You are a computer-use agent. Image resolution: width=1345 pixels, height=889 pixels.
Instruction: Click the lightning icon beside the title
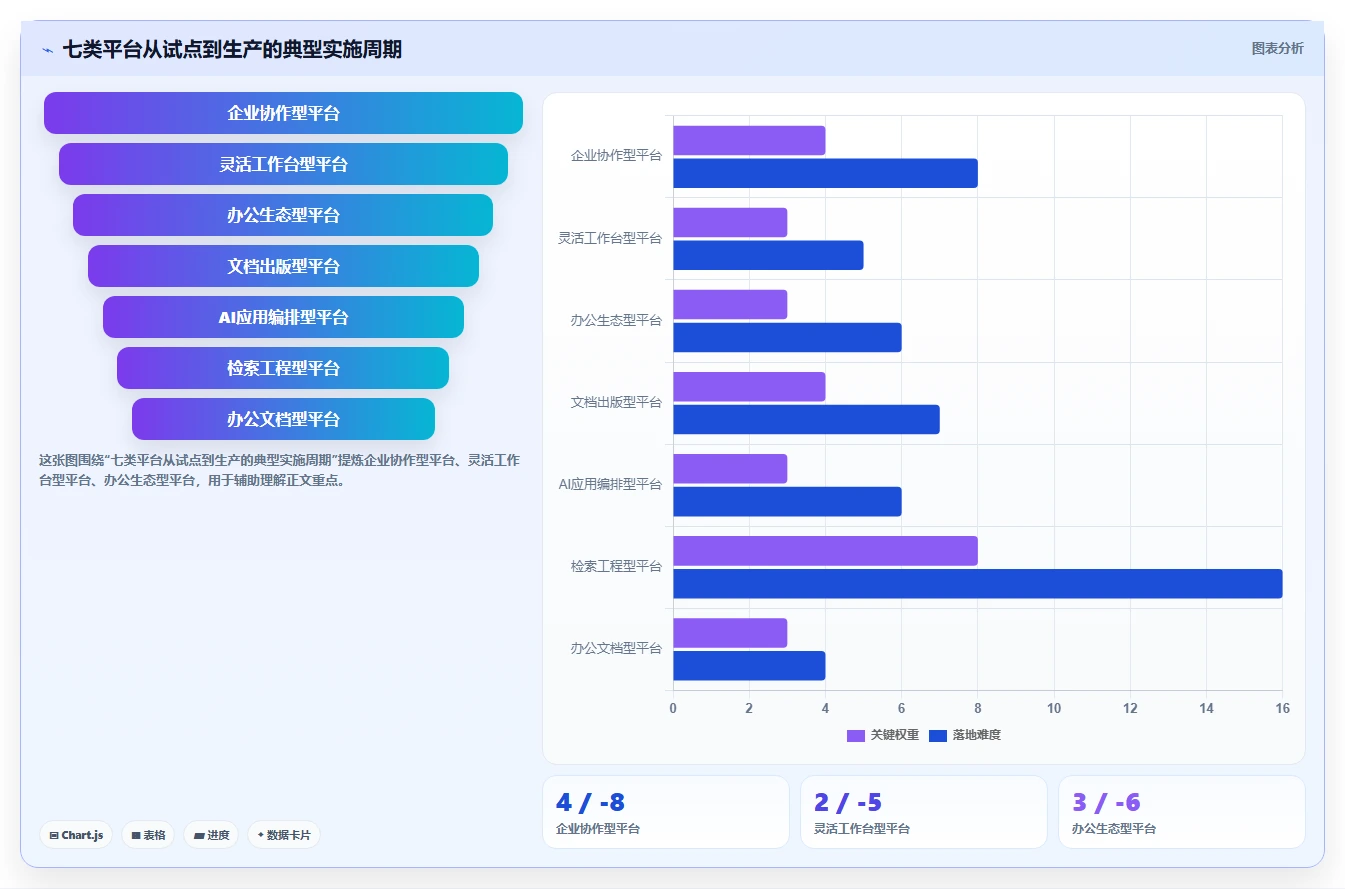point(48,49)
